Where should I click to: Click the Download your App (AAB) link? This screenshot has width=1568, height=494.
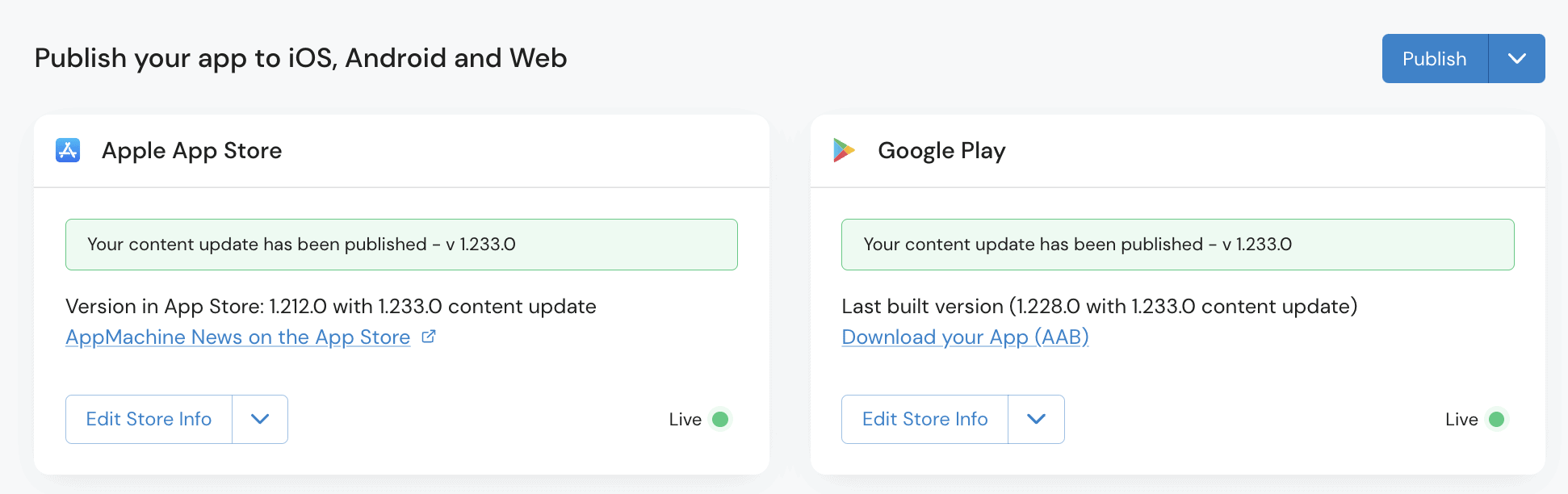965,337
